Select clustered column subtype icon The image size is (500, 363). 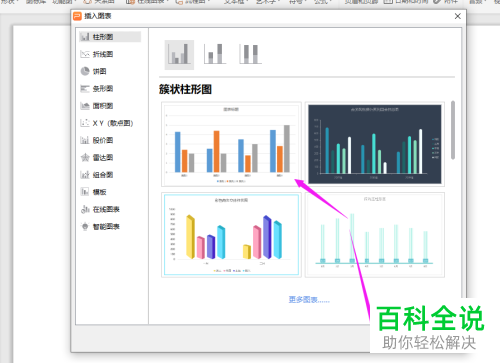179,55
